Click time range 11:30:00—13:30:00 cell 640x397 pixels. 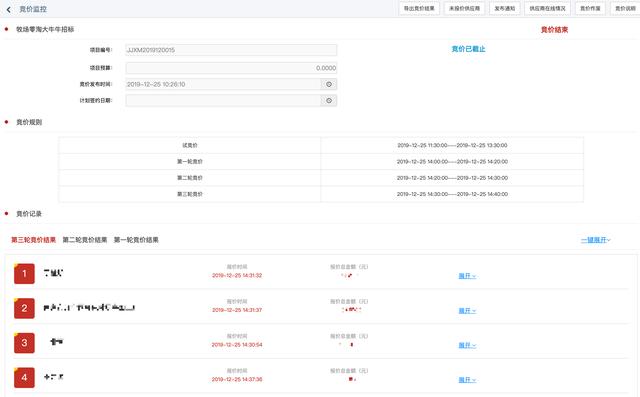click(452, 145)
